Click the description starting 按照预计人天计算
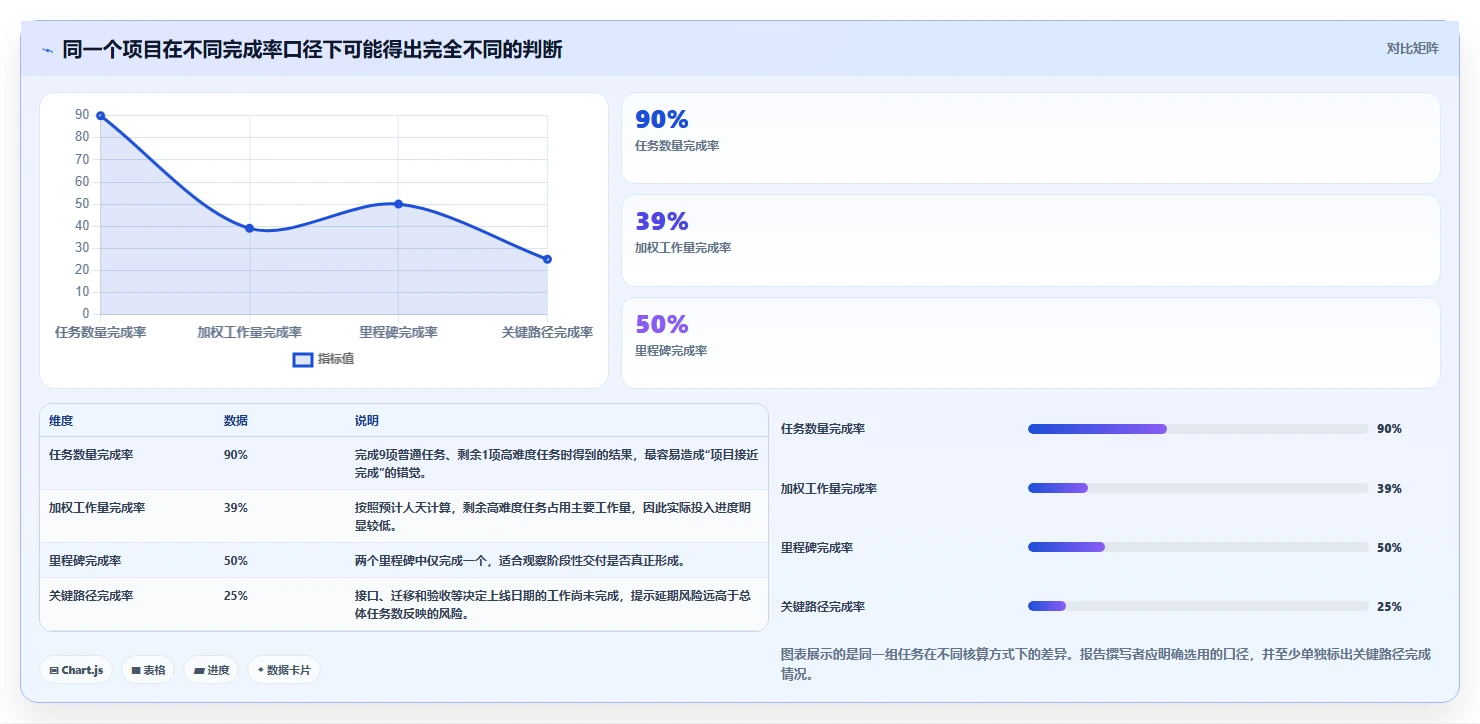Screen dimensions: 1480x724 555,516
